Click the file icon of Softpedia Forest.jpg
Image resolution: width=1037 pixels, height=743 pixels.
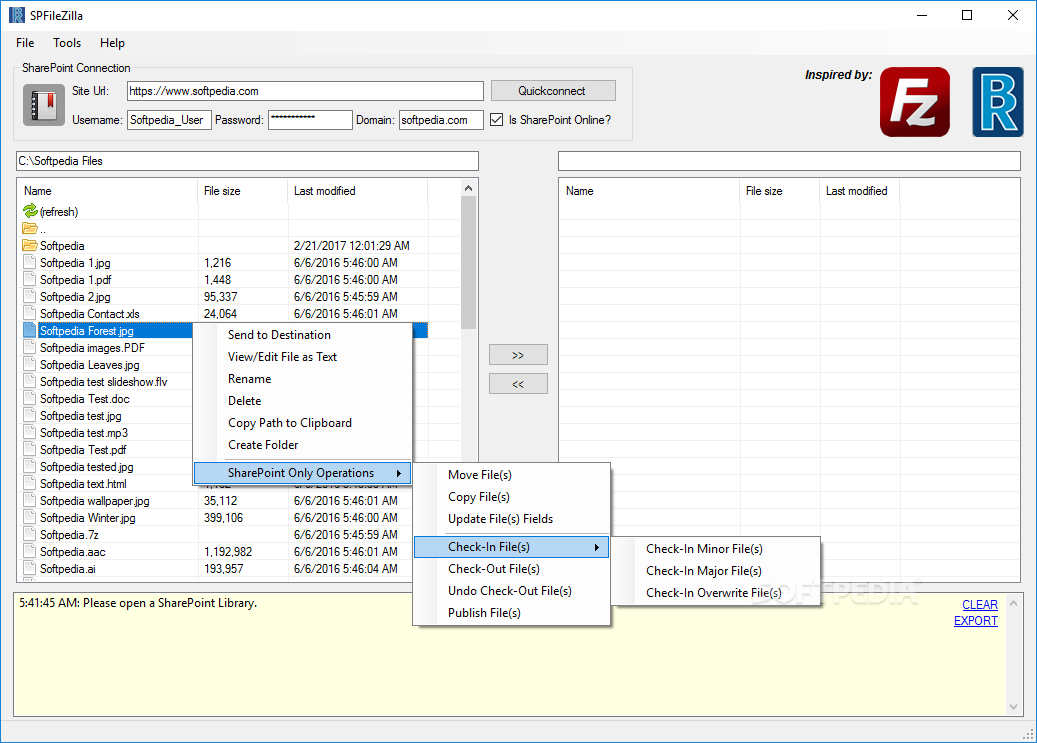coord(29,330)
